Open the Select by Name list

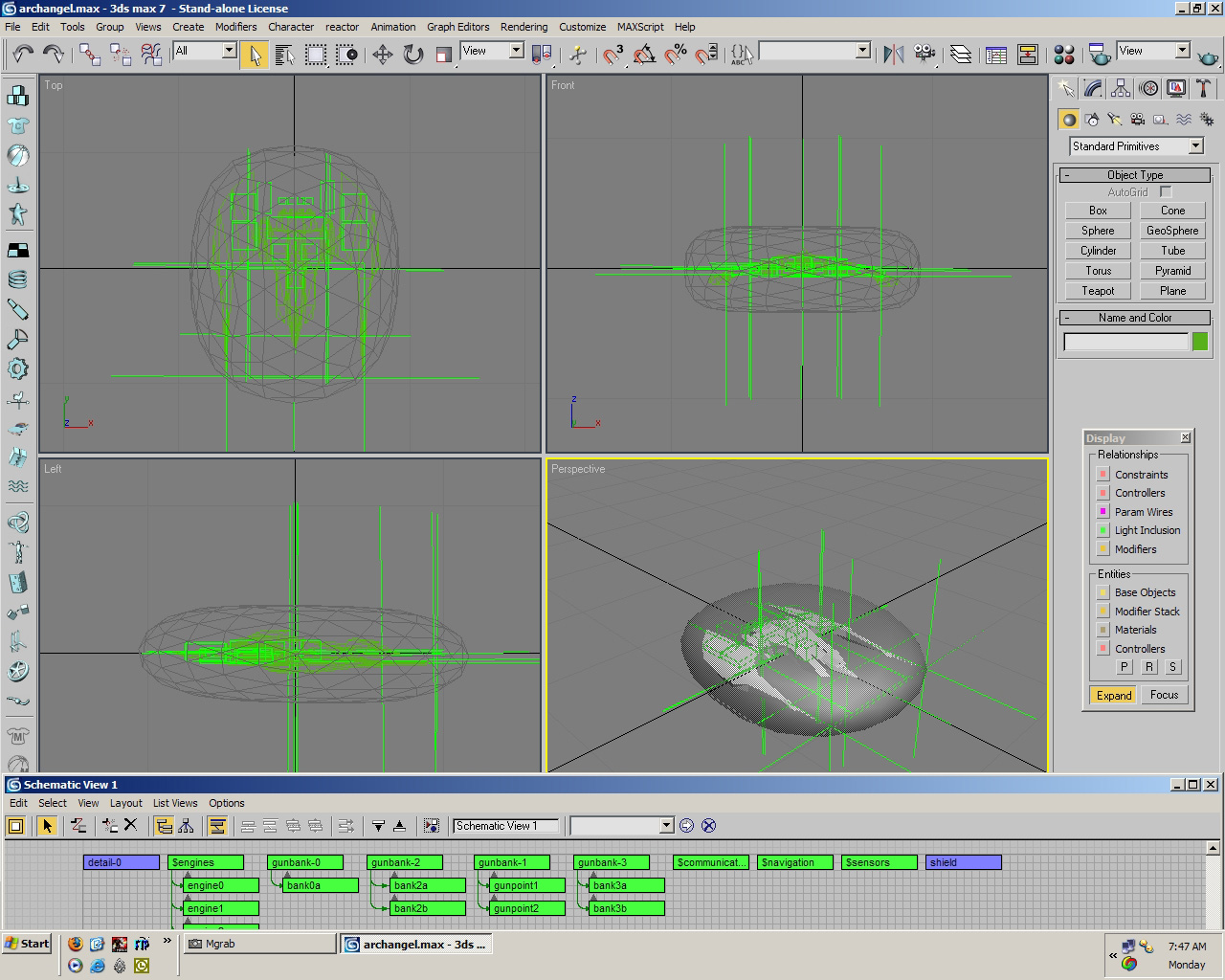point(285,55)
